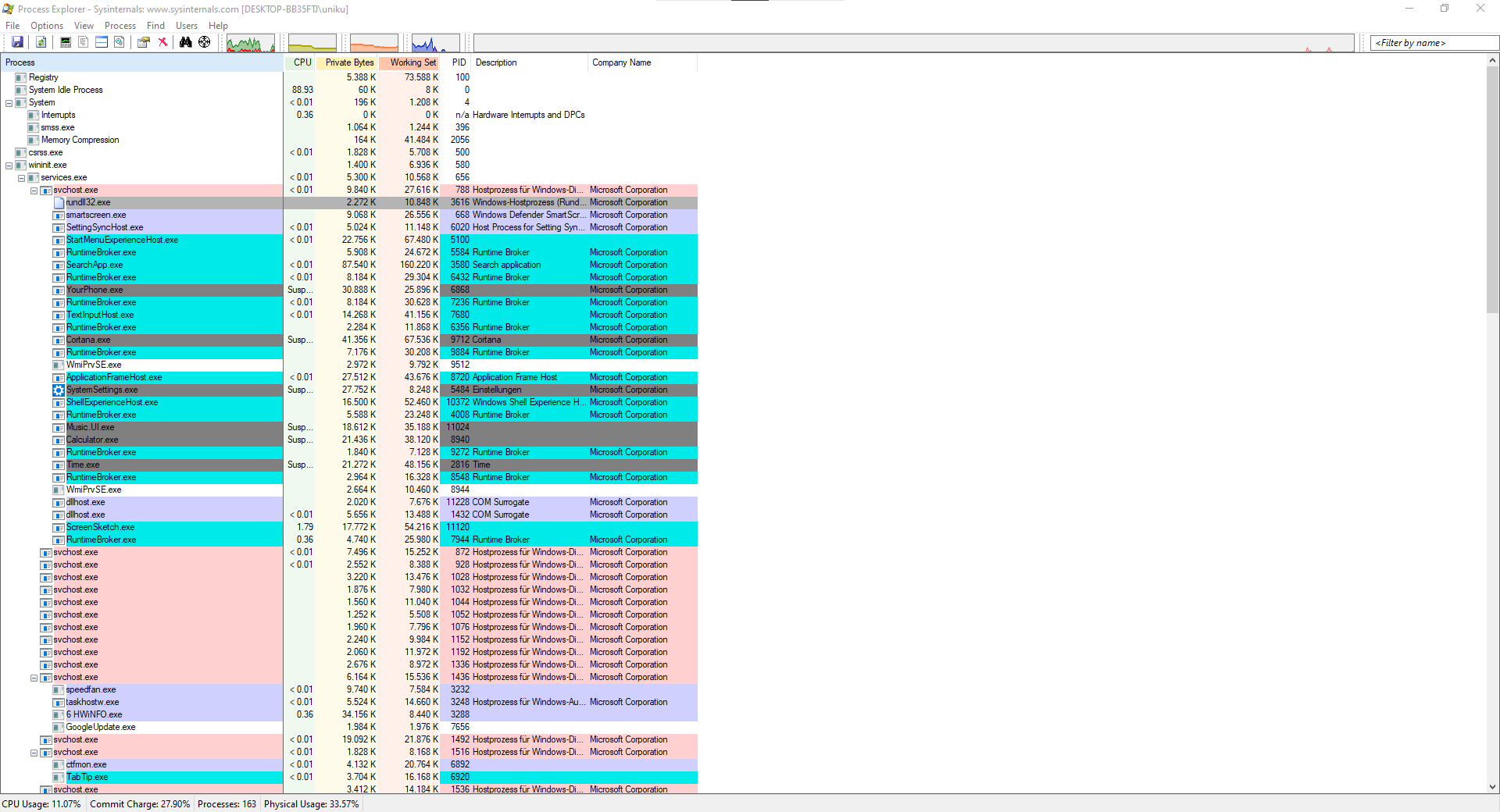Screen dimensions: 1500x812
Task: Click the Refresh Now toolbar icon
Action: click(x=41, y=42)
